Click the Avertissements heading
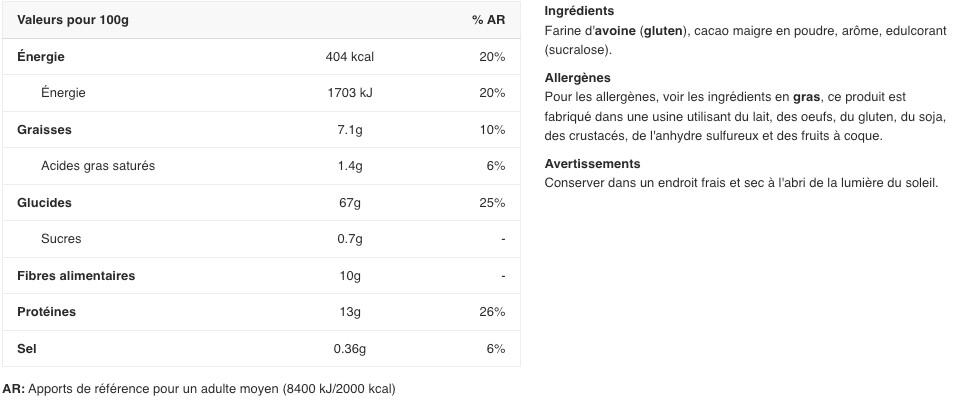Screen dimensions: 954x404 [x=592, y=164]
